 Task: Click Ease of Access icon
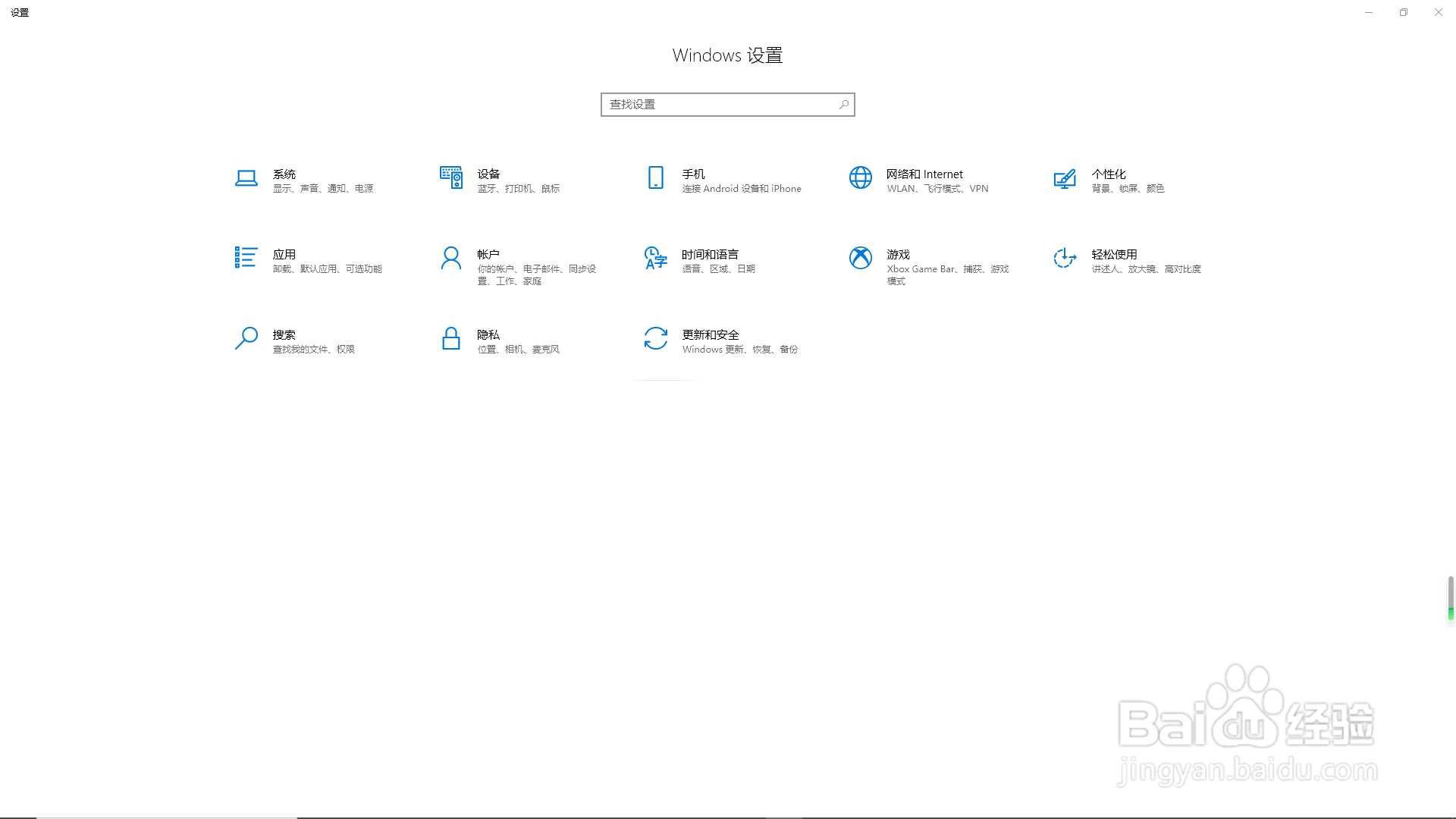[x=1065, y=258]
